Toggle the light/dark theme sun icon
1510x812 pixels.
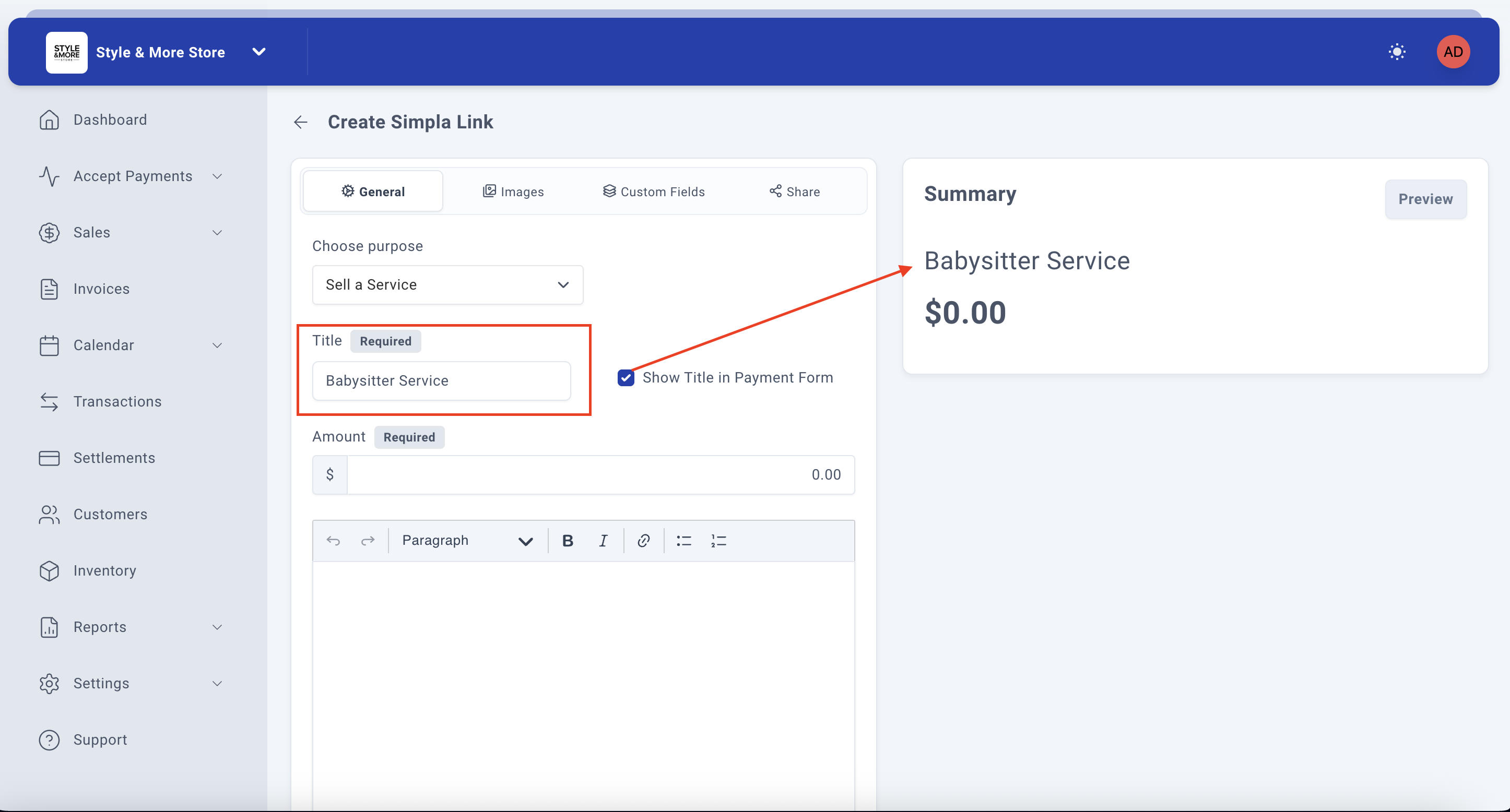point(1397,52)
